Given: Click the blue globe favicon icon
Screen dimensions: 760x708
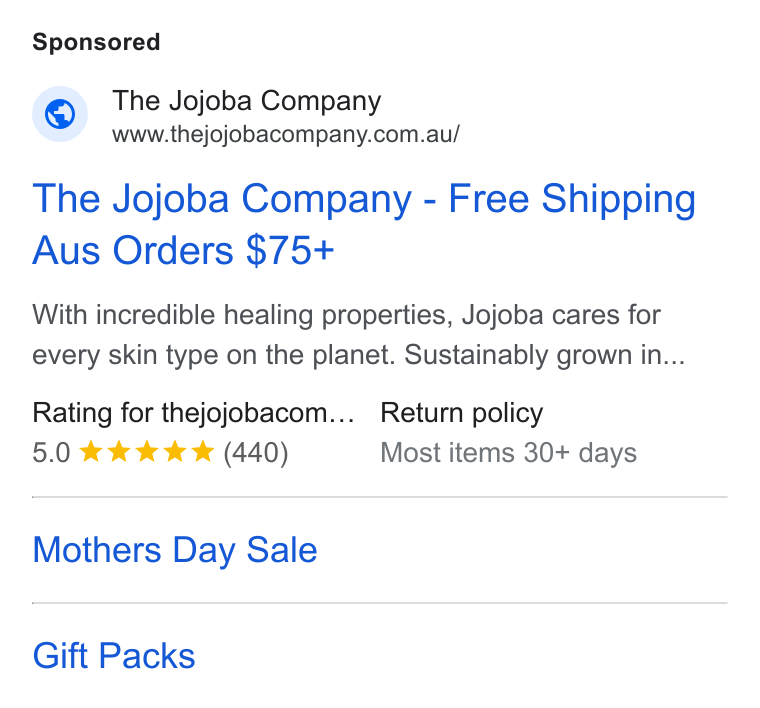Looking at the screenshot, I should coord(60,114).
